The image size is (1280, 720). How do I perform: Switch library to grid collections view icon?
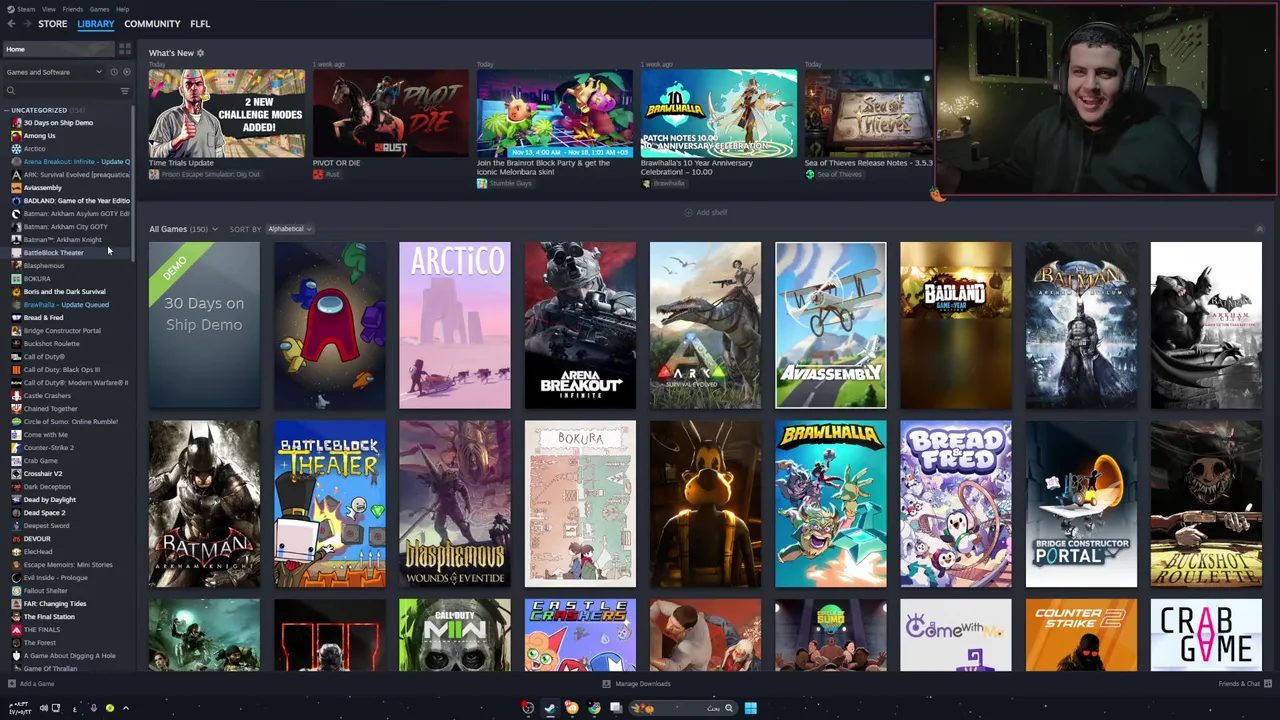[x=125, y=49]
